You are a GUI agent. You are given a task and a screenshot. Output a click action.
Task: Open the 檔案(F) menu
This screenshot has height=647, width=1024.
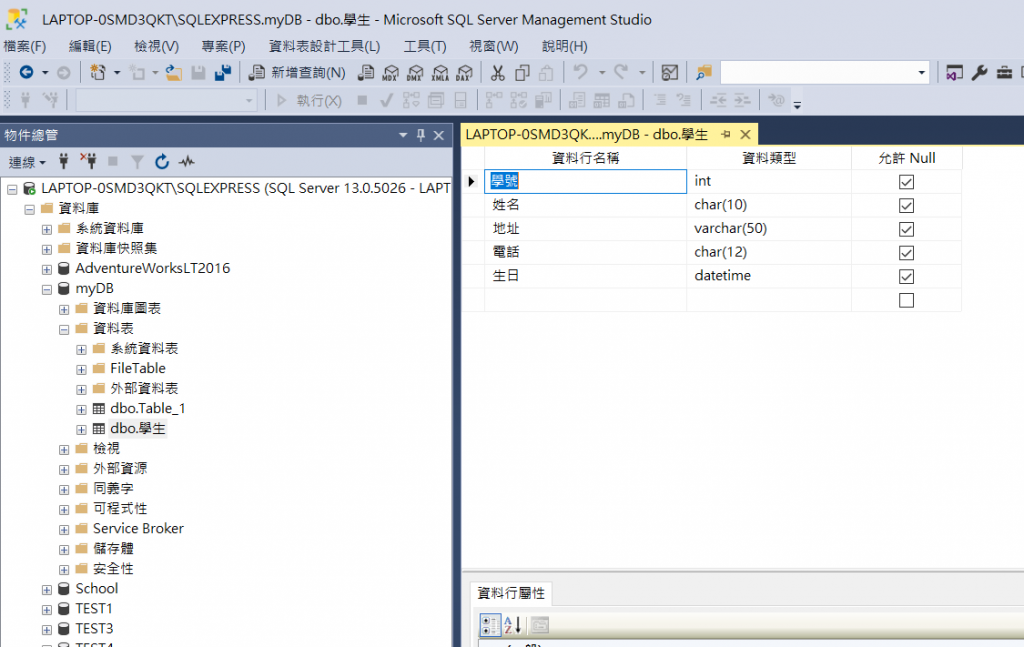click(x=25, y=46)
